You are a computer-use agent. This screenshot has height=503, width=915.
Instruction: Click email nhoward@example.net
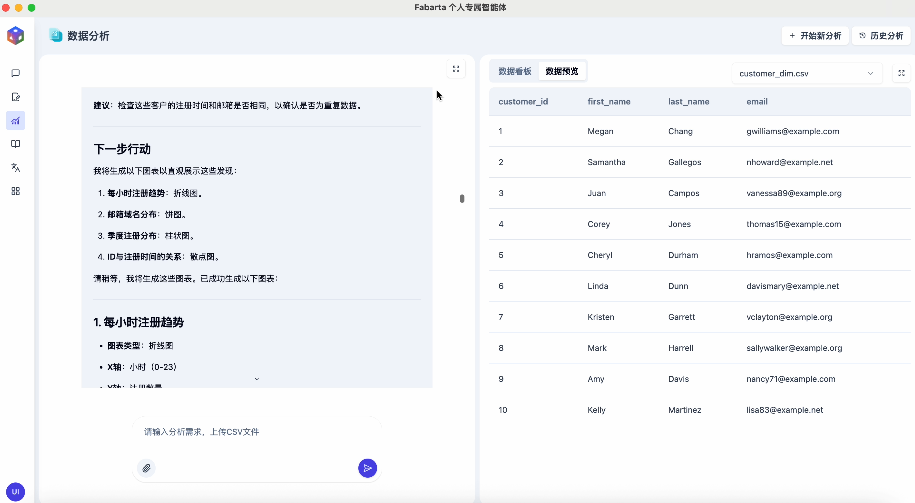[x=790, y=162]
